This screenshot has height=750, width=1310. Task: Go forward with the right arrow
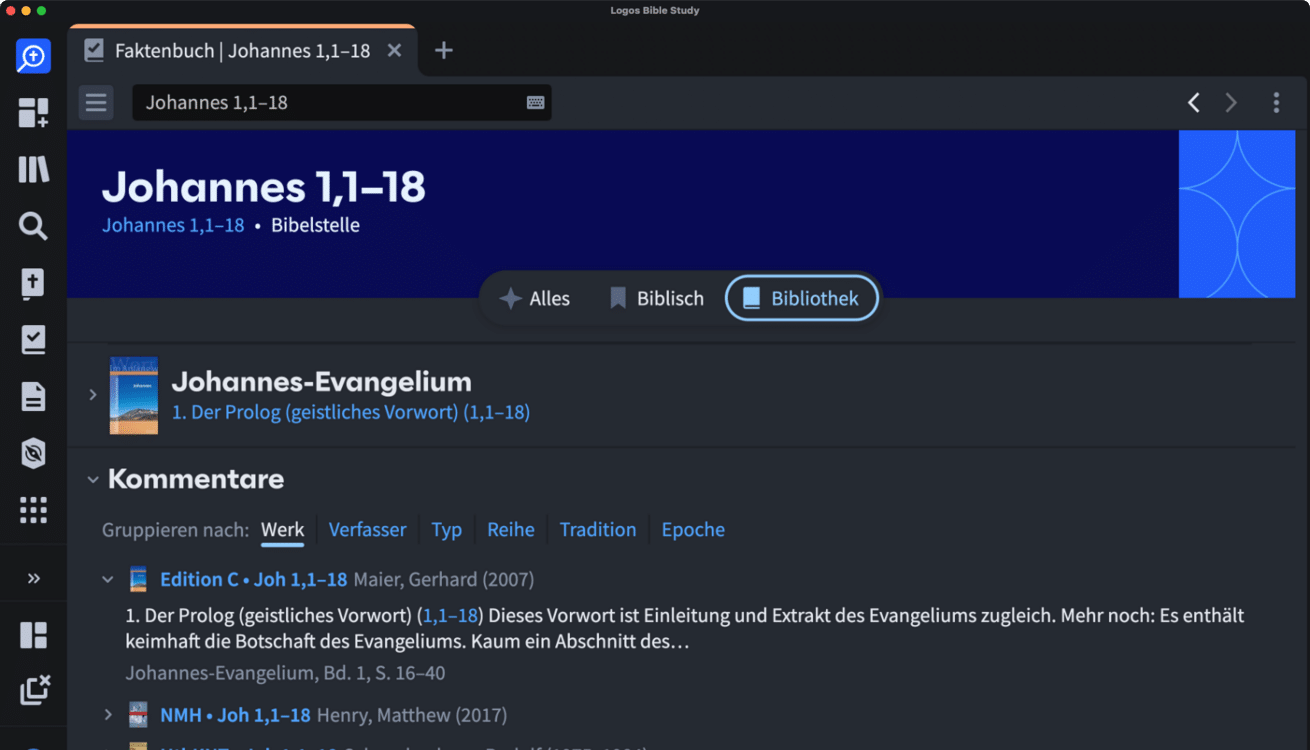coord(1231,102)
